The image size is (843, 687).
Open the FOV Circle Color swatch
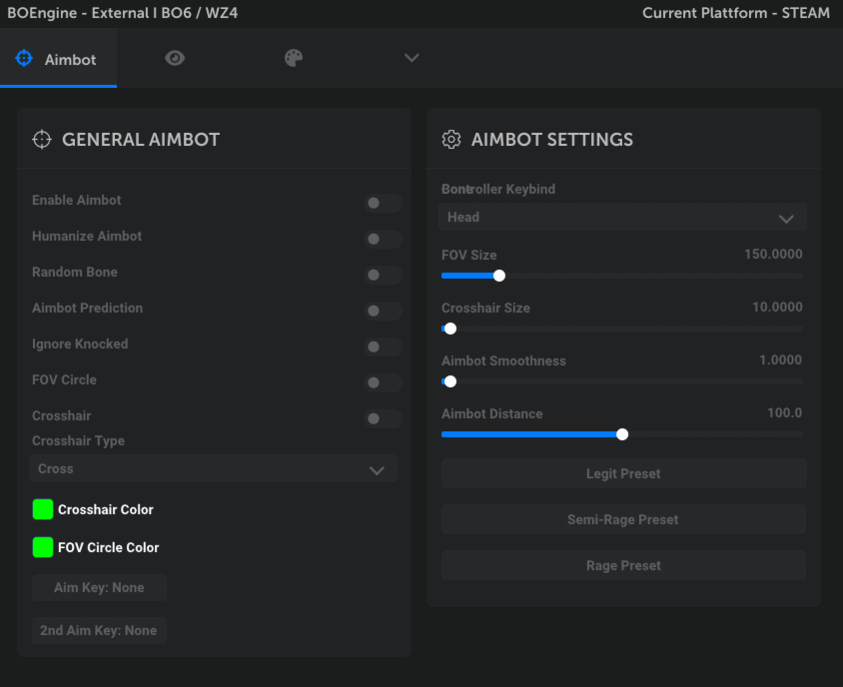coord(43,547)
